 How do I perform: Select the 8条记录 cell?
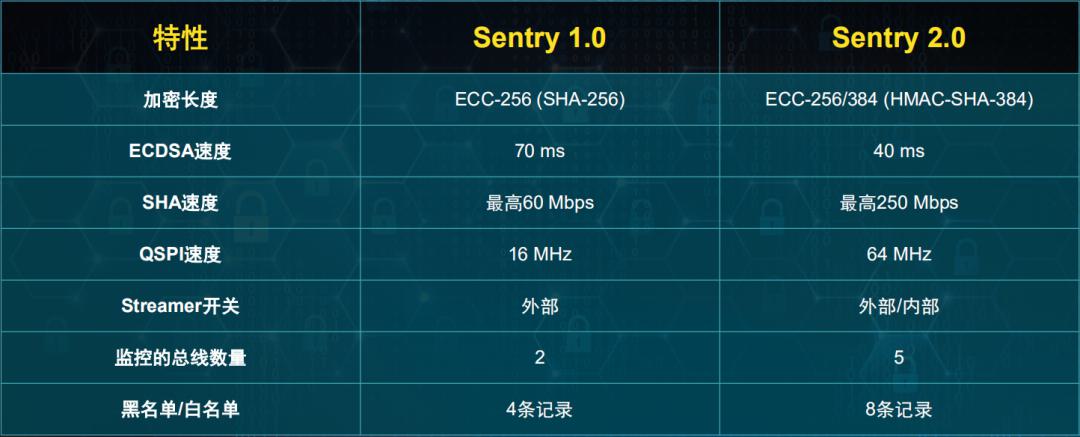tap(899, 409)
